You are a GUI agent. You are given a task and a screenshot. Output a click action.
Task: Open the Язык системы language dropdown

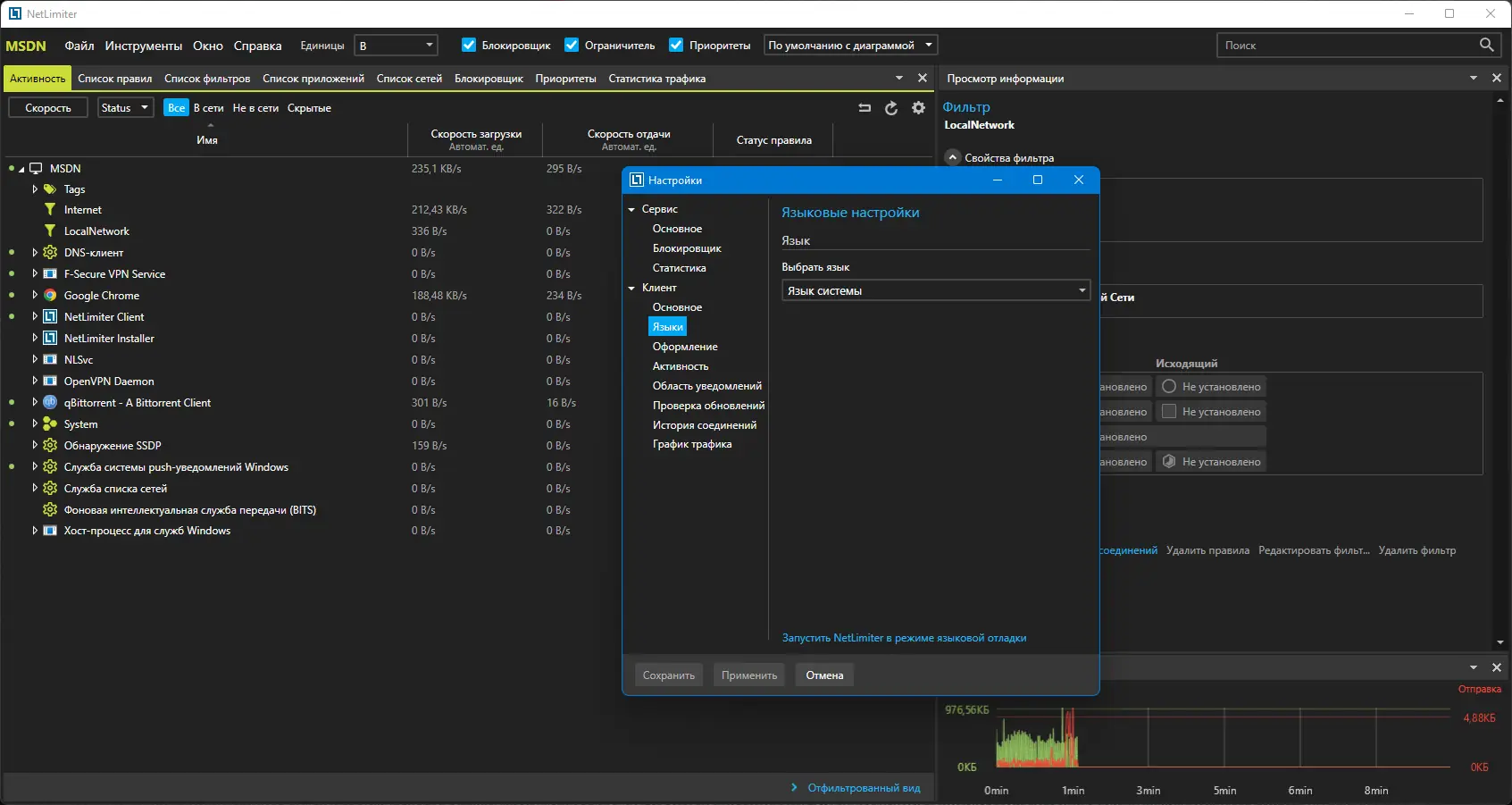pyautogui.click(x=936, y=290)
